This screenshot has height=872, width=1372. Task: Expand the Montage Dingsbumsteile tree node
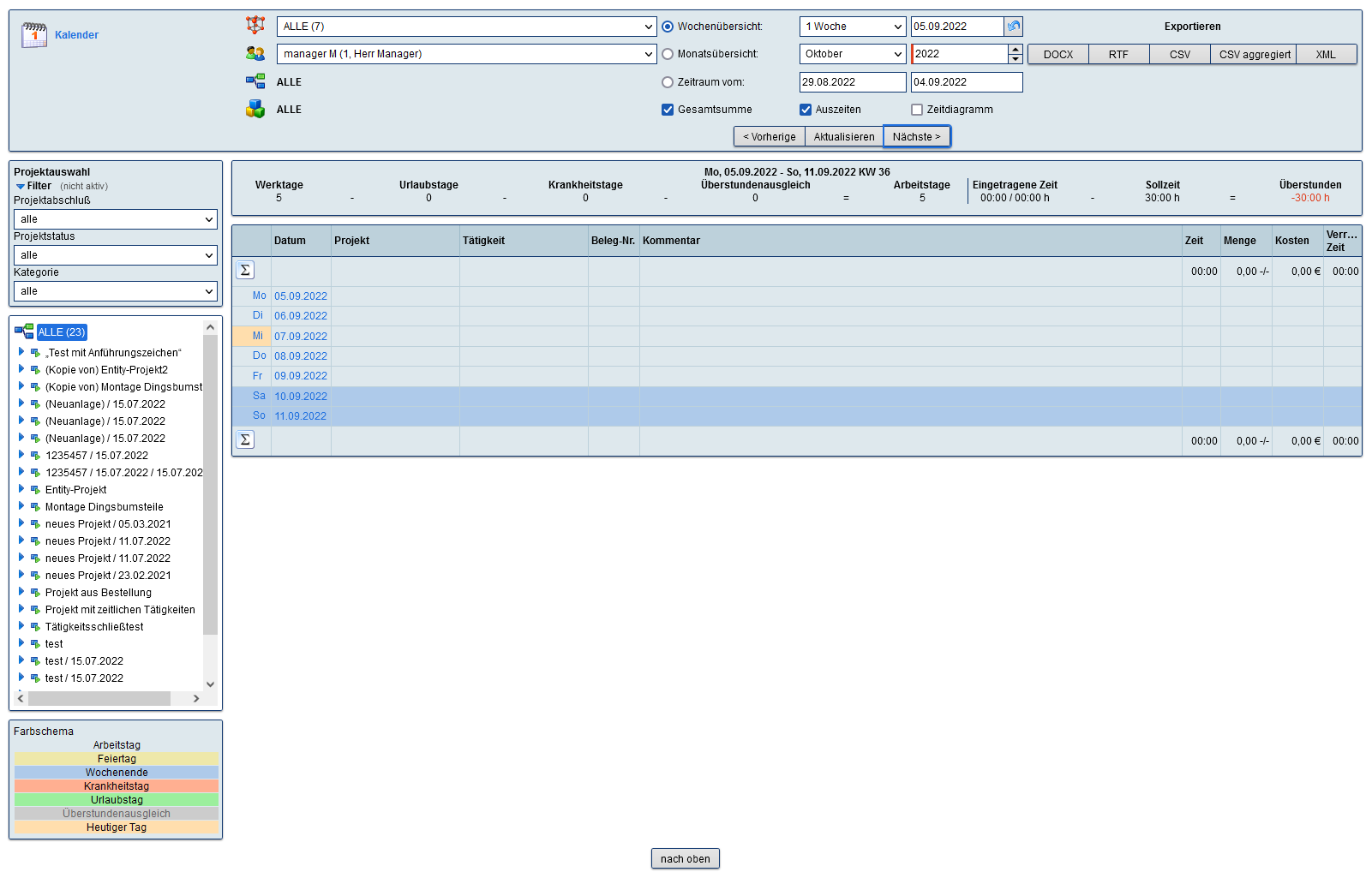click(x=21, y=506)
